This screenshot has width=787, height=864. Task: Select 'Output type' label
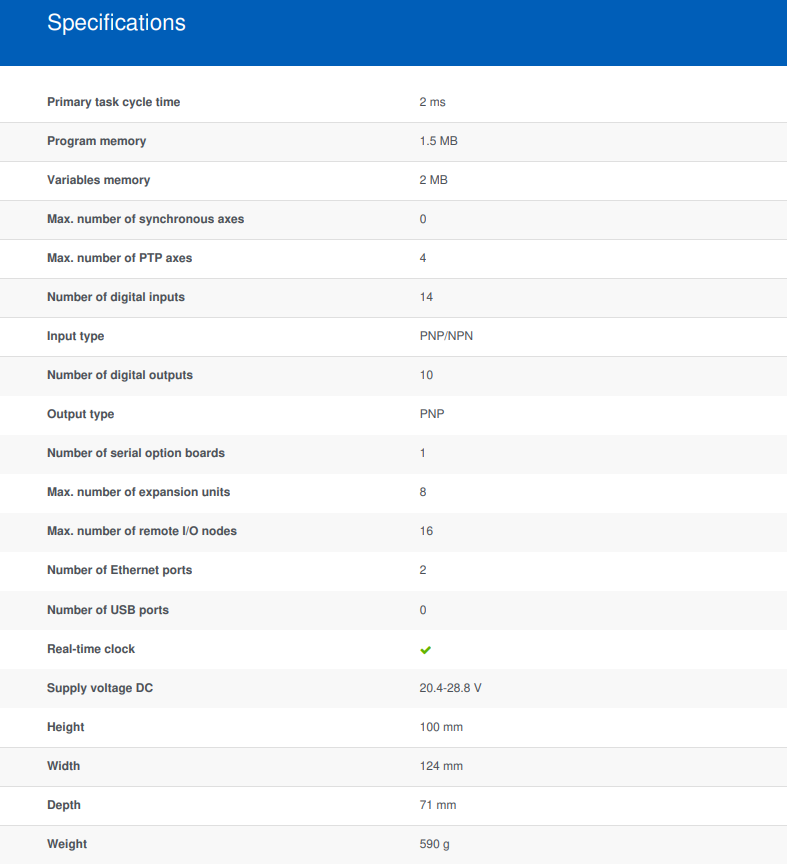coord(80,414)
